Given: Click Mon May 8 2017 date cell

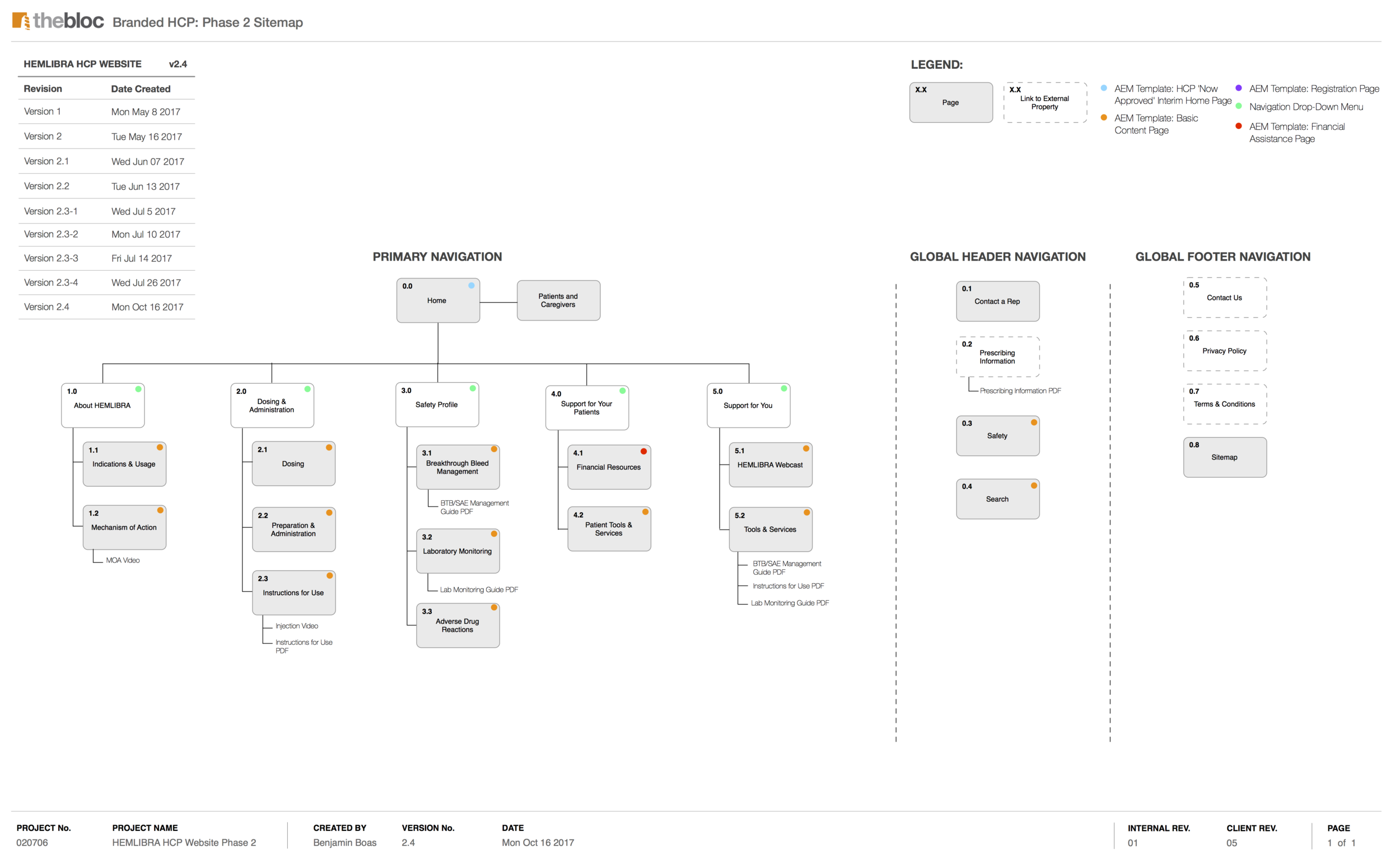Looking at the screenshot, I should [x=146, y=112].
